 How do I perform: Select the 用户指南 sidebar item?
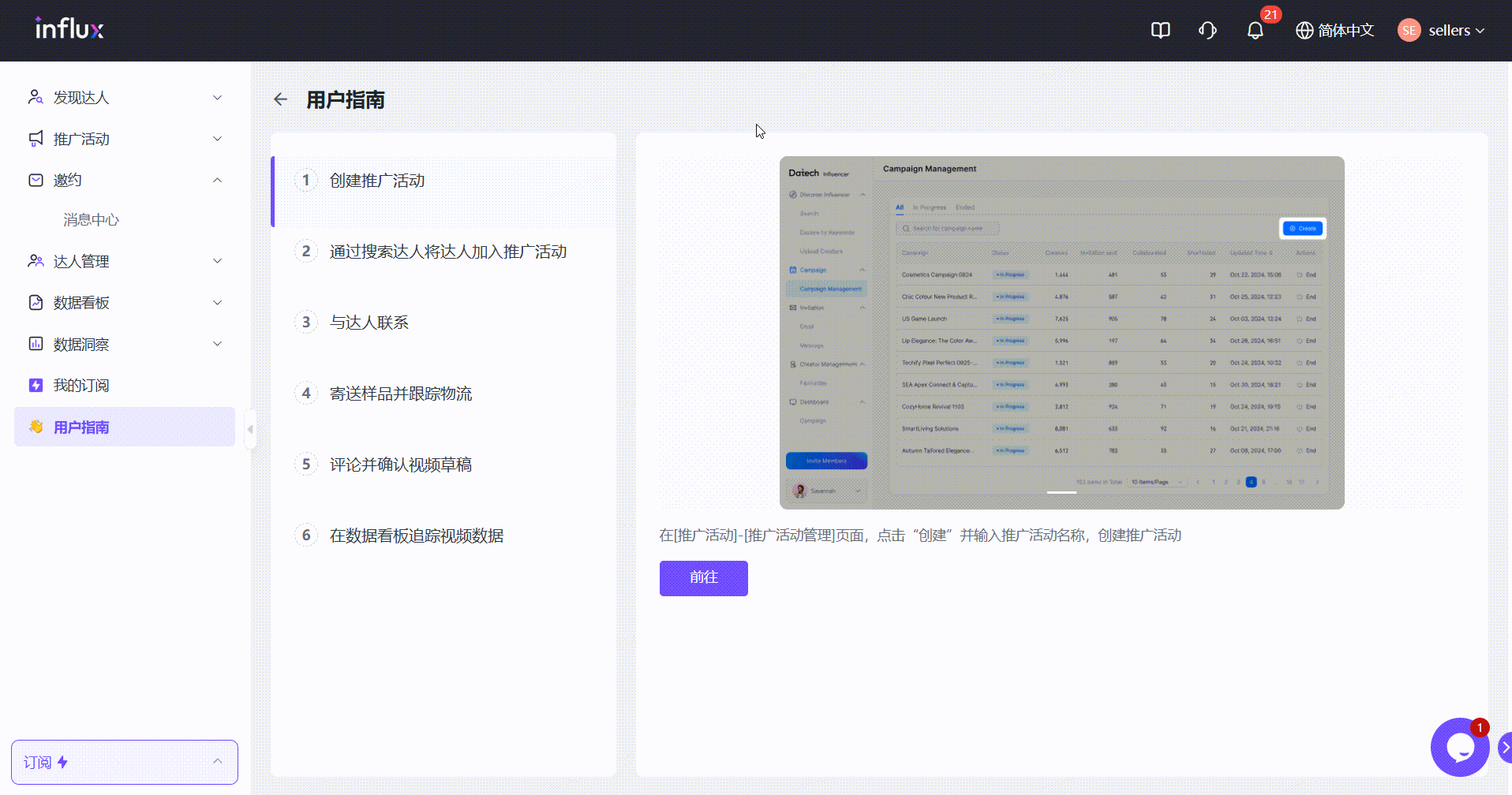125,427
